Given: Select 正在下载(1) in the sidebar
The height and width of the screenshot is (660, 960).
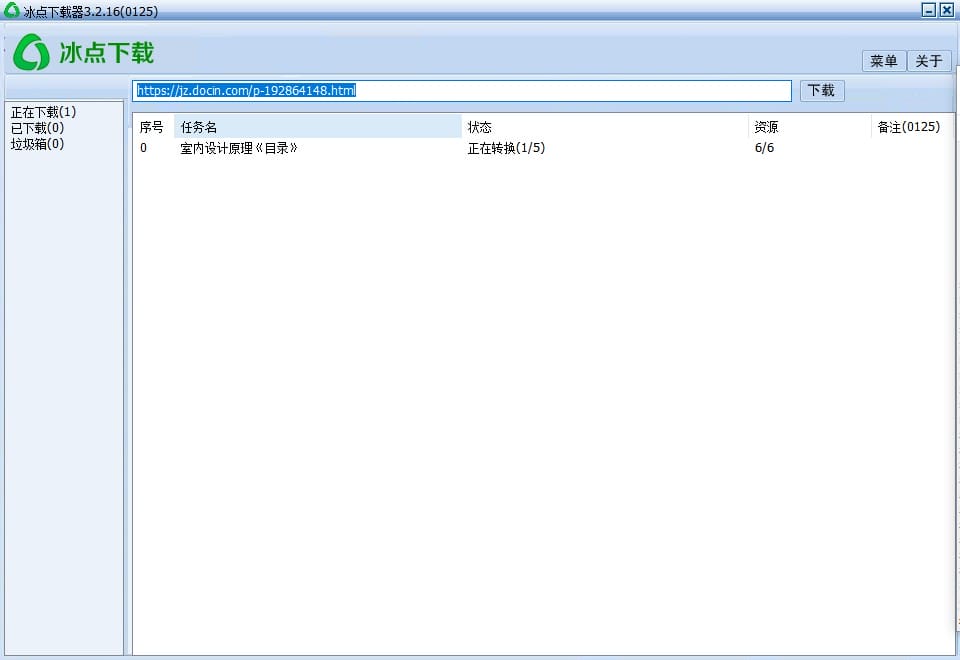Looking at the screenshot, I should tap(43, 112).
